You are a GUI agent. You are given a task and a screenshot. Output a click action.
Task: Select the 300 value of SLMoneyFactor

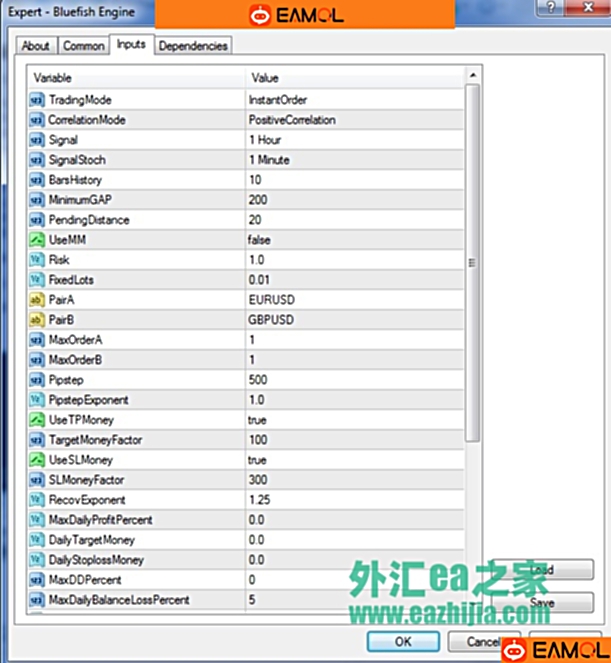tap(258, 480)
